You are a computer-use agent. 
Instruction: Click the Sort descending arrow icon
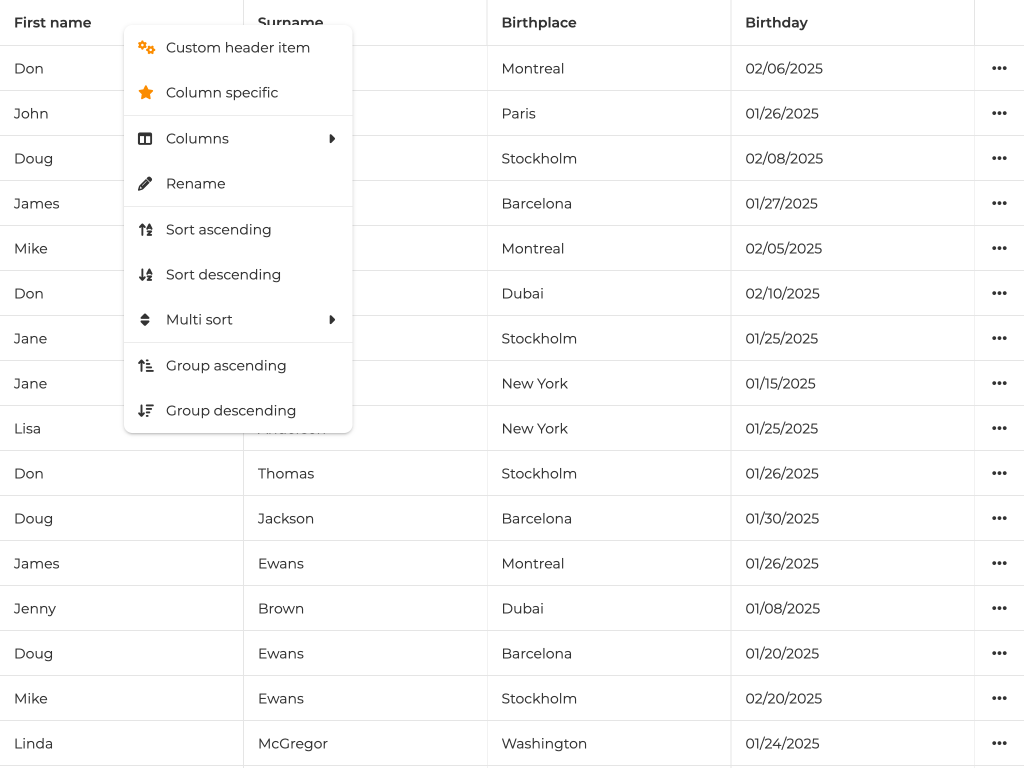click(x=146, y=275)
